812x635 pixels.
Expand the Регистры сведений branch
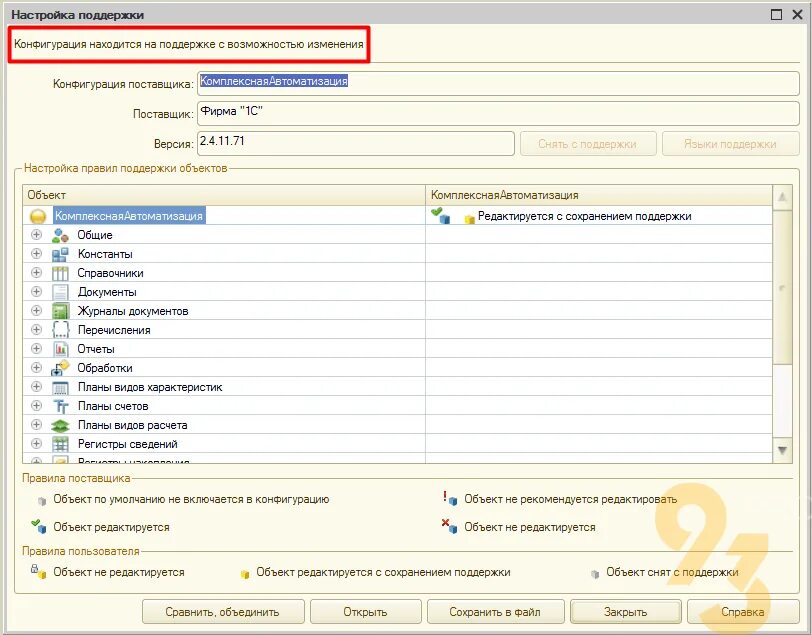[x=36, y=443]
